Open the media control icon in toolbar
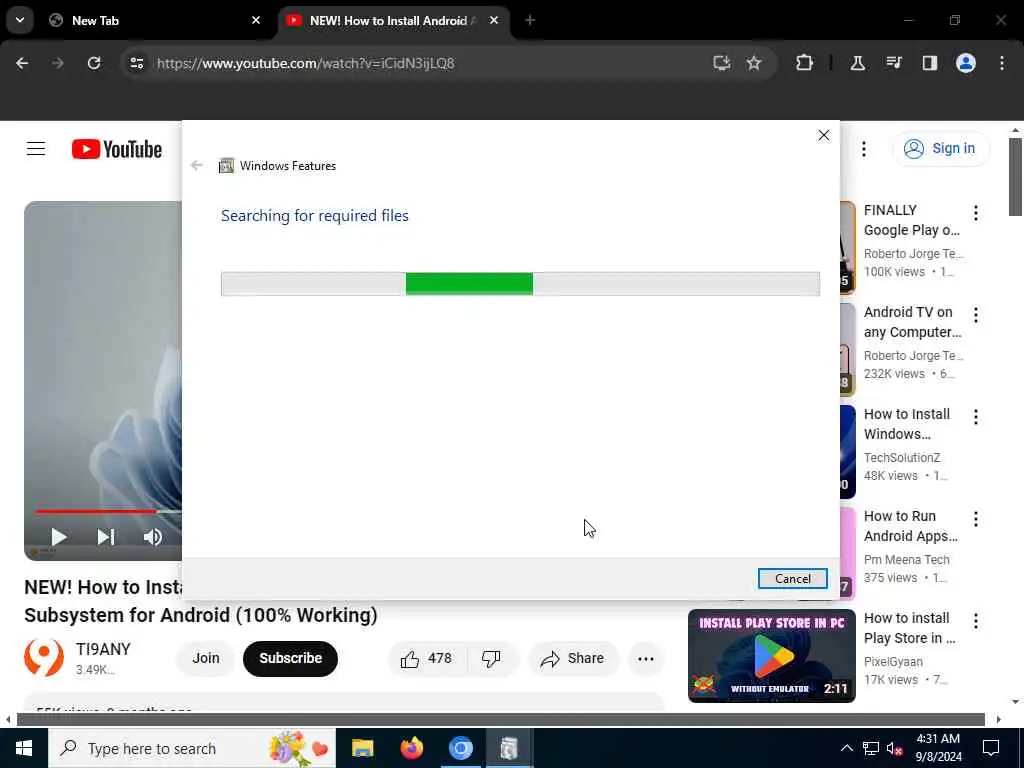 coord(894,63)
